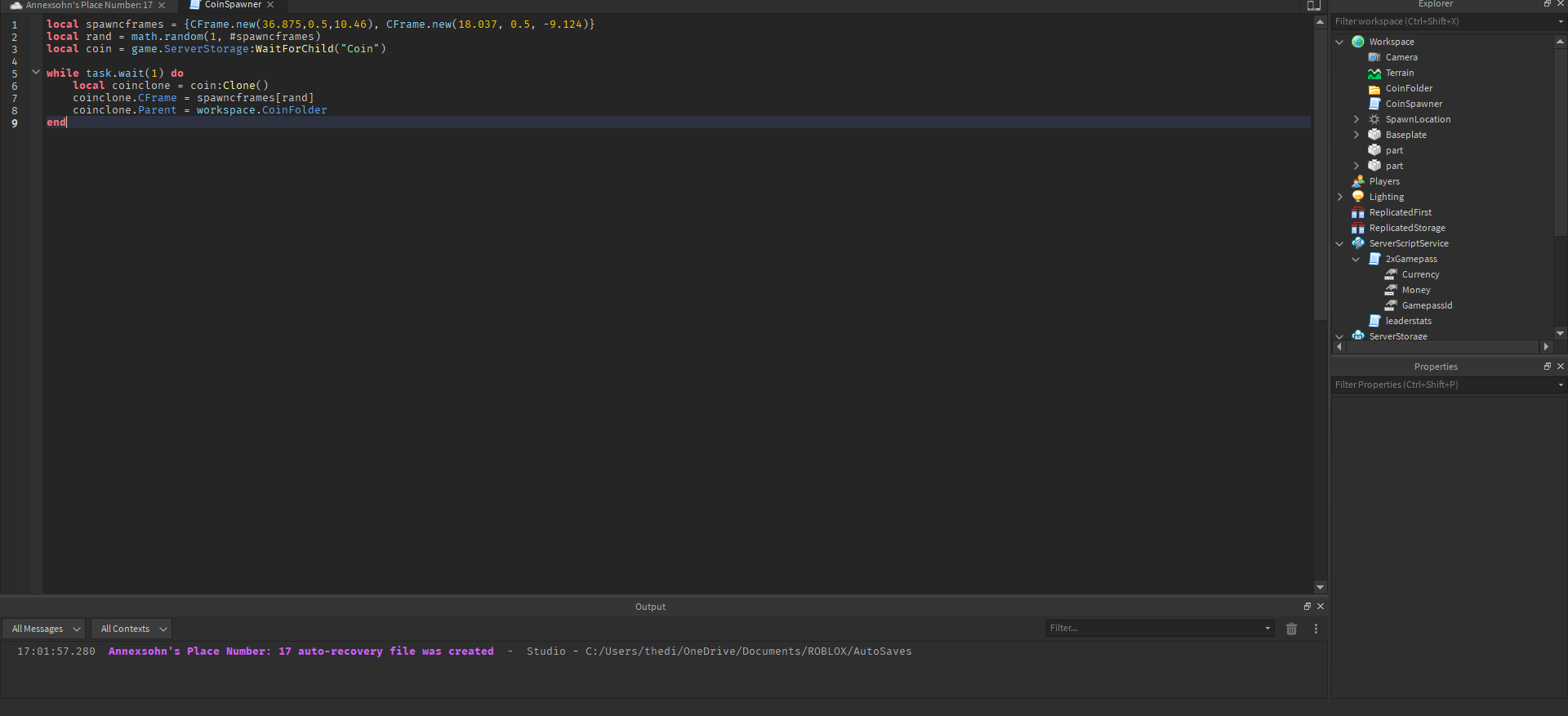The width and height of the screenshot is (1568, 716).
Task: Click the 2xGamepass script icon
Action: (x=1374, y=259)
